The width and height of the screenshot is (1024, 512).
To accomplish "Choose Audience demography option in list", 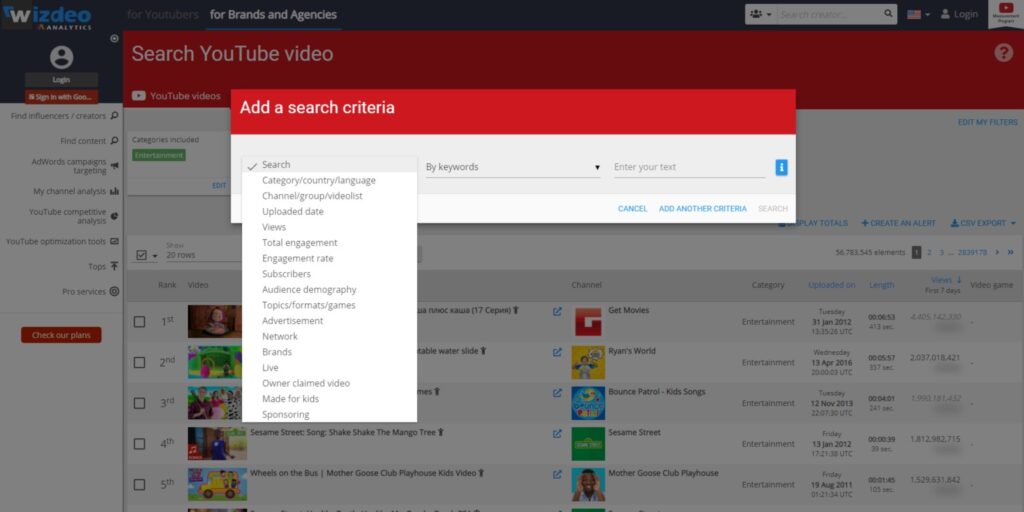I will [x=309, y=289].
